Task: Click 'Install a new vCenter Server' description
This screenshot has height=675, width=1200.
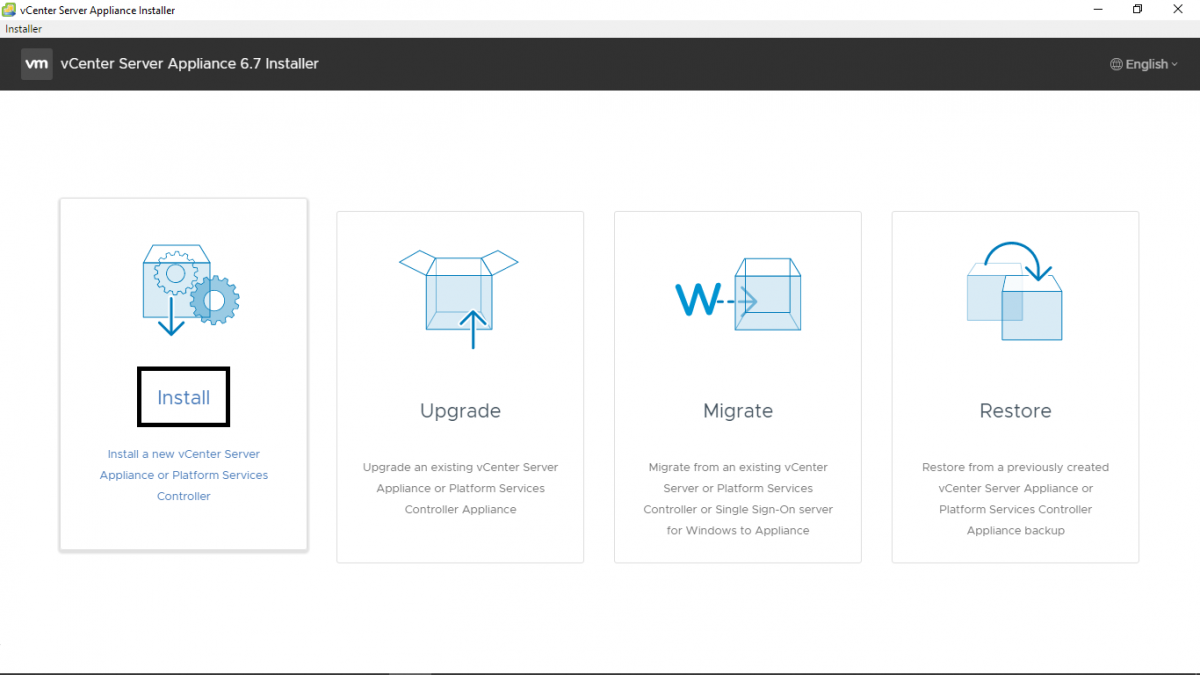Action: coord(184,475)
